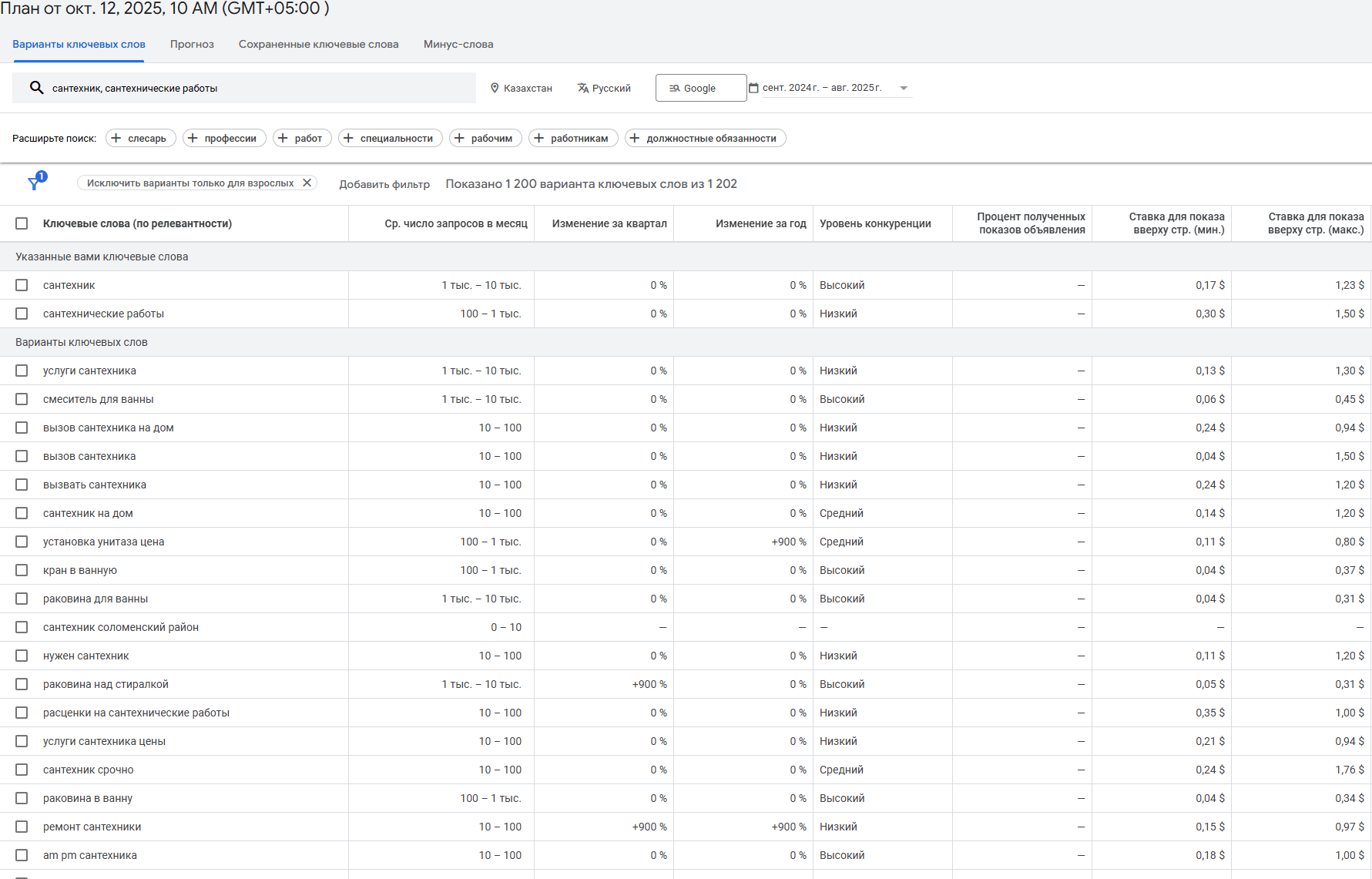Check the 'сантехник' keyword row
Image resolution: width=1372 pixels, height=879 pixels.
(x=22, y=285)
